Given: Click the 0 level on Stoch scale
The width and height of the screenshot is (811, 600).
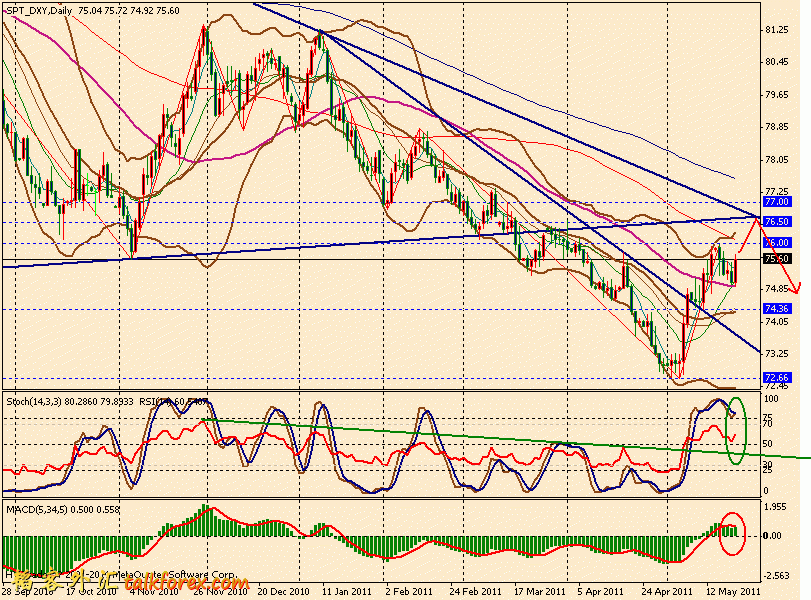Looking at the screenshot, I should (x=766, y=490).
